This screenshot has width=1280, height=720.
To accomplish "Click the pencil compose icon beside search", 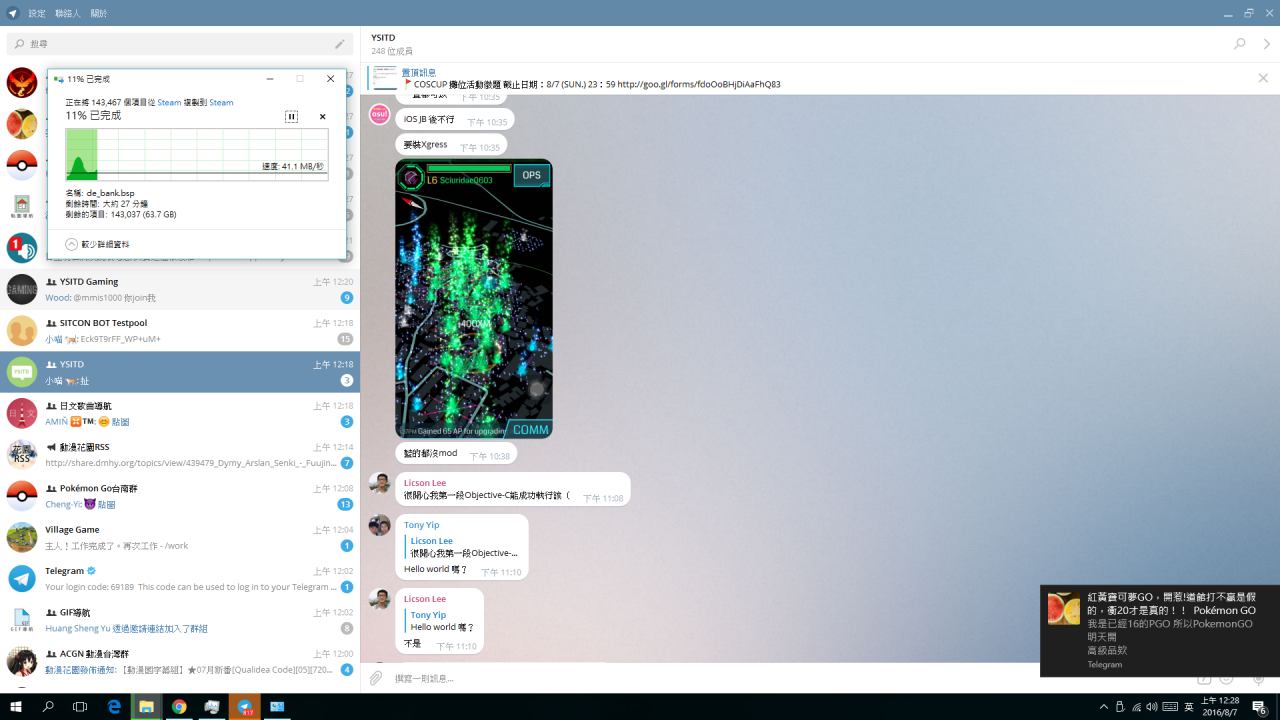I will pos(340,44).
